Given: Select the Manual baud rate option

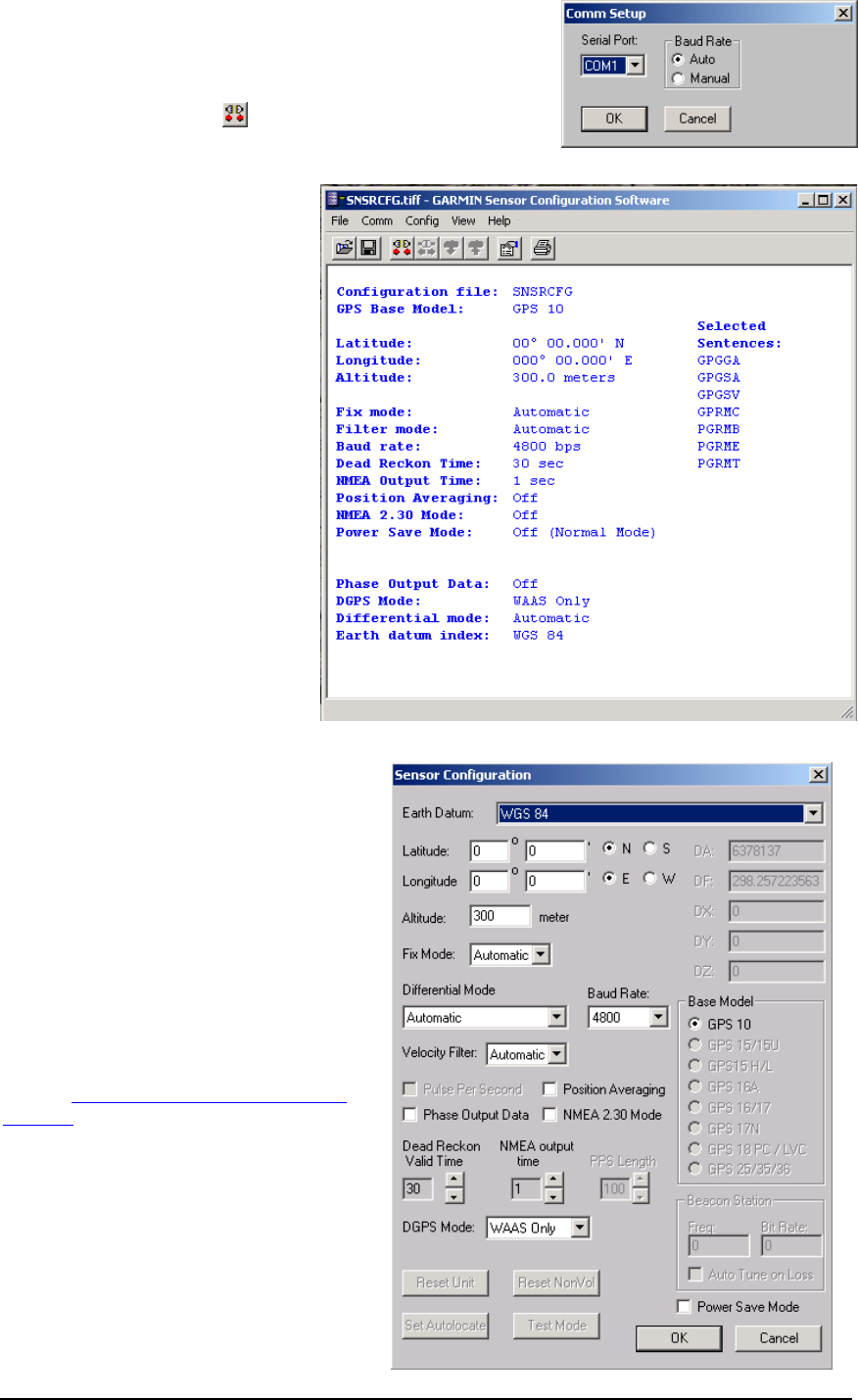Looking at the screenshot, I should tap(678, 78).
